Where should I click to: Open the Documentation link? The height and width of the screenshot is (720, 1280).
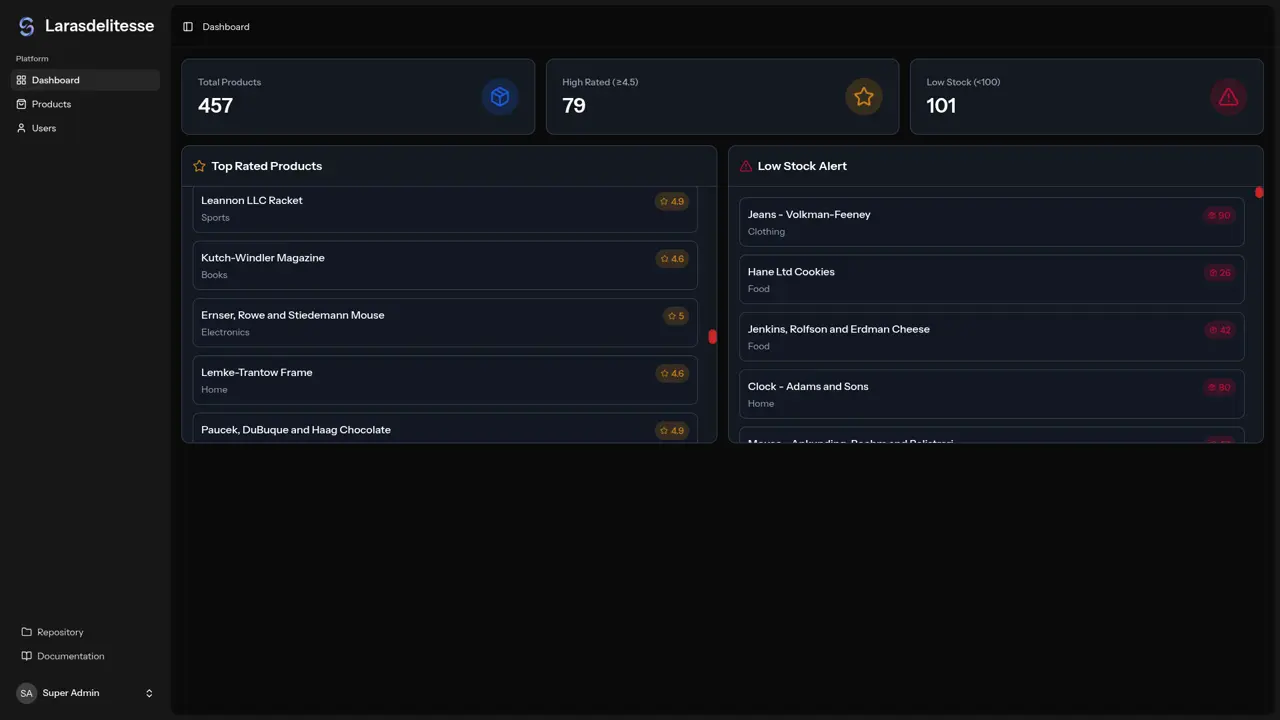(70, 656)
